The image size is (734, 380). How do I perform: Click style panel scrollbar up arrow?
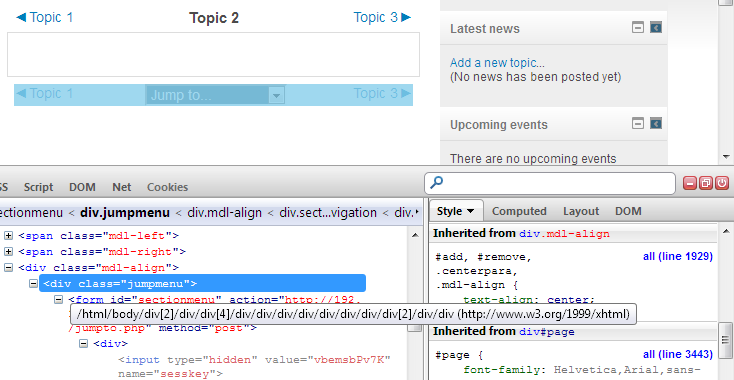[x=726, y=231]
